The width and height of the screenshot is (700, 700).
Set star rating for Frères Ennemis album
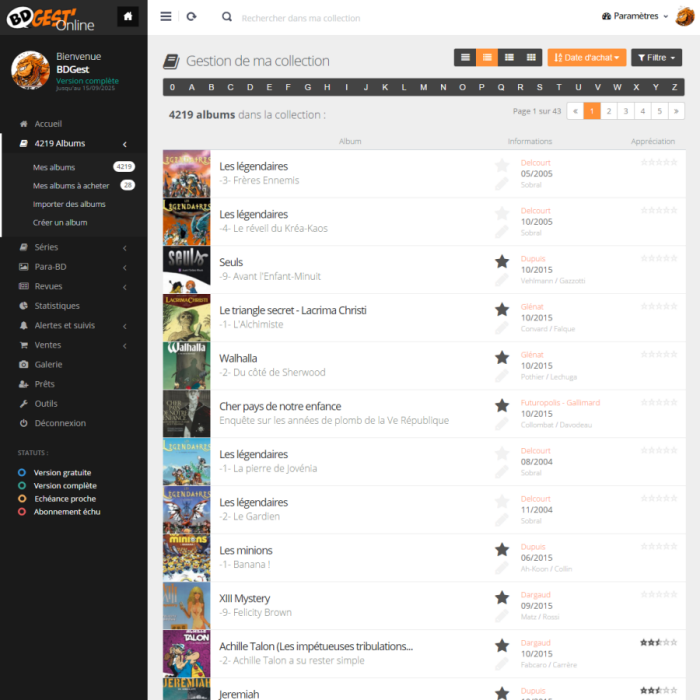tap(658, 162)
